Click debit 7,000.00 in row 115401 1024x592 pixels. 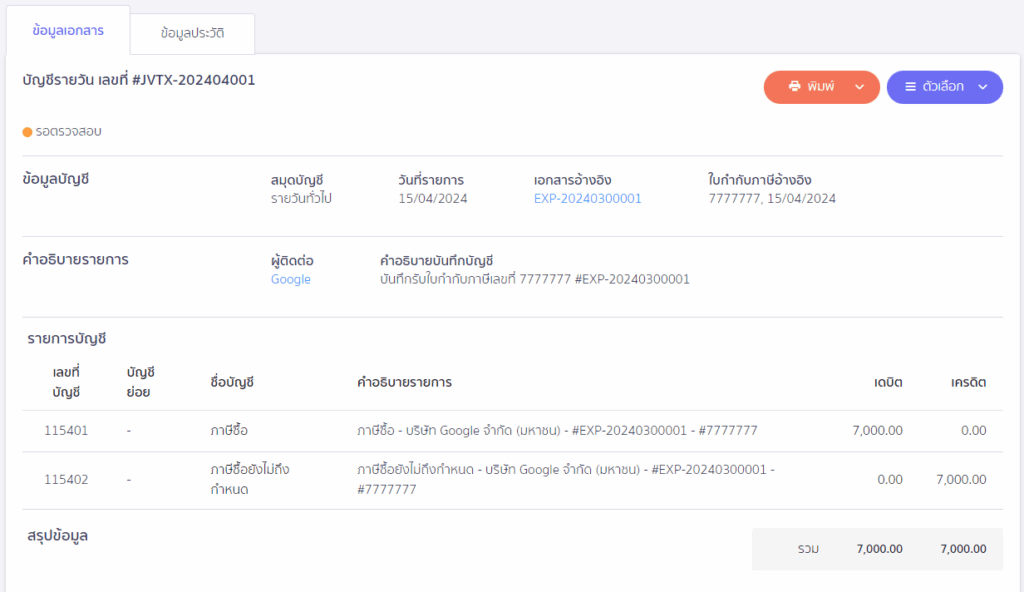878,431
